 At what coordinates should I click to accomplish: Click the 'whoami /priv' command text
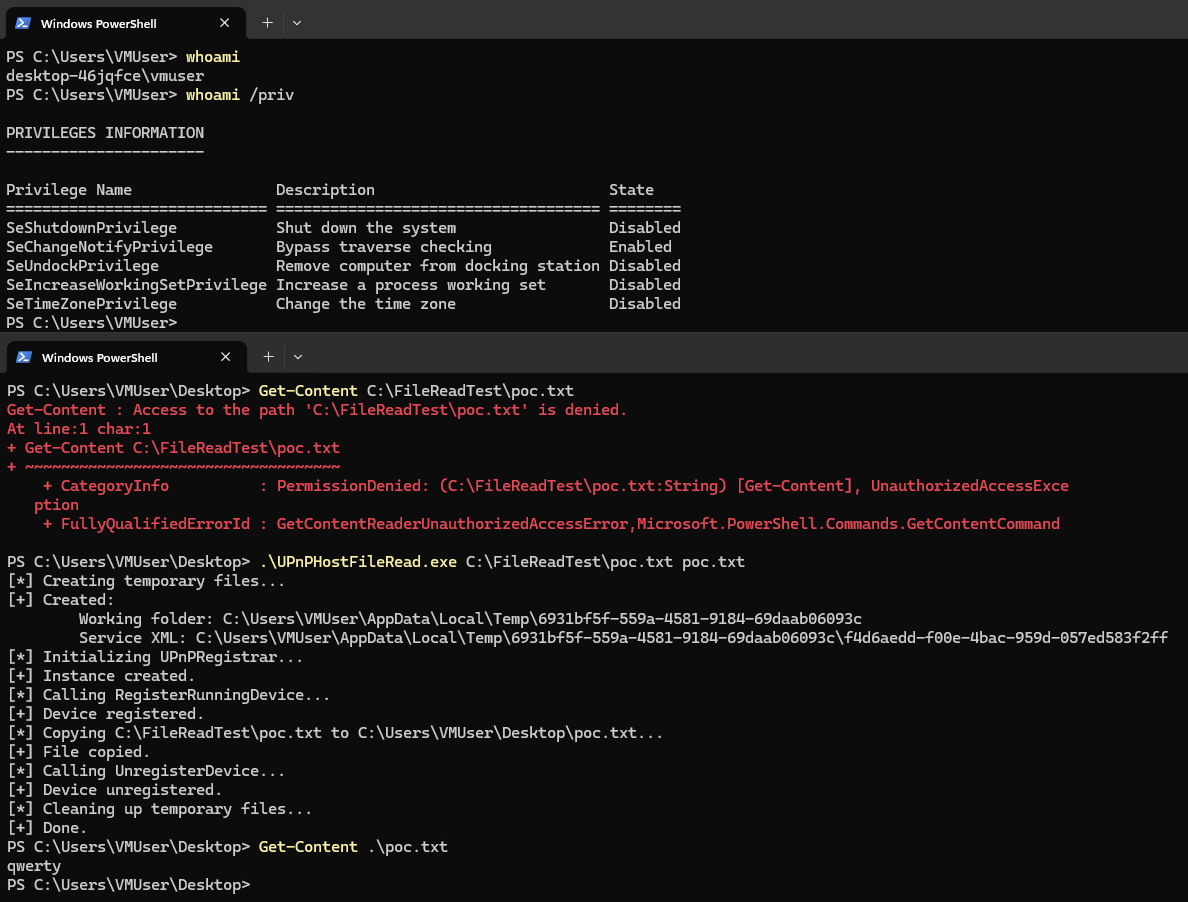(239, 95)
